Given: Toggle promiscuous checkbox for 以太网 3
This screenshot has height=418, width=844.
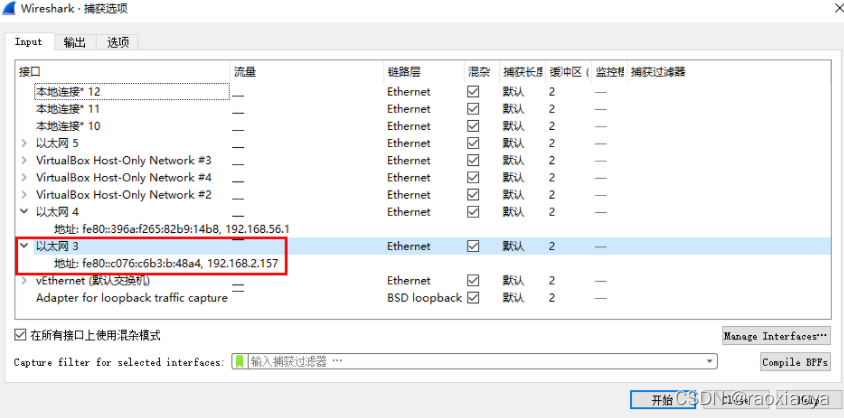Looking at the screenshot, I should [473, 246].
